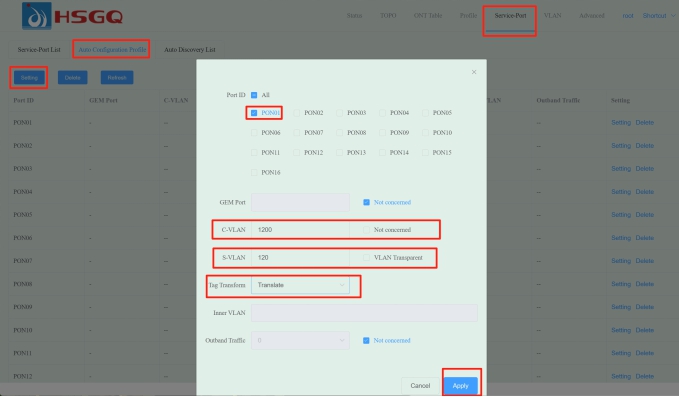Open the ONT Table menu item
Image resolution: width=679 pixels, height=397 pixels.
click(x=427, y=16)
